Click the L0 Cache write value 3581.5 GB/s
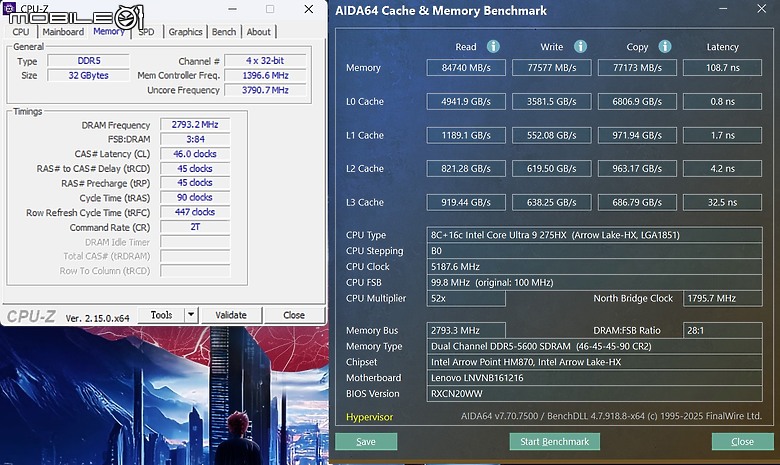The image size is (780, 465). pos(552,101)
